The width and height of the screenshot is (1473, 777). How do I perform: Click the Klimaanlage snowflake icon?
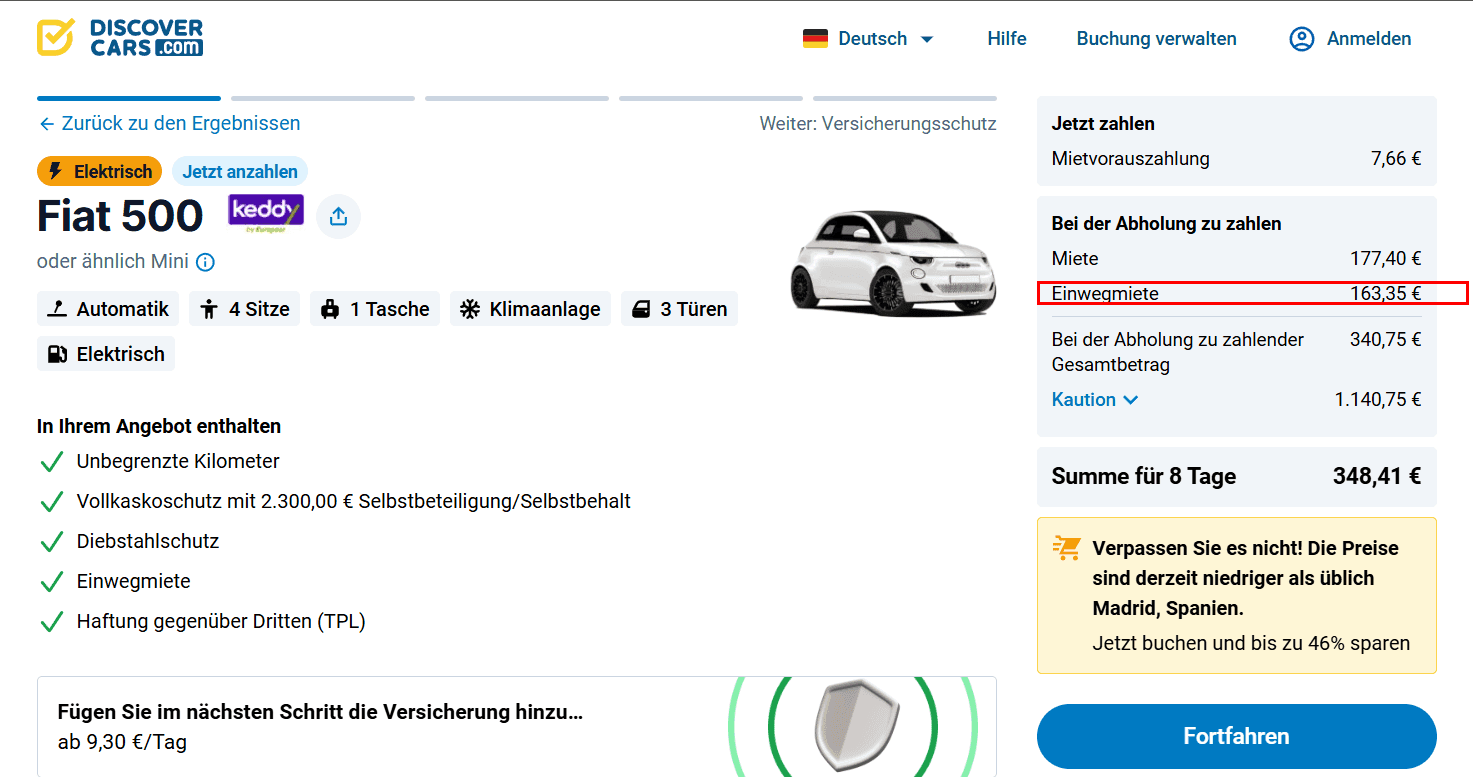pyautogui.click(x=470, y=309)
